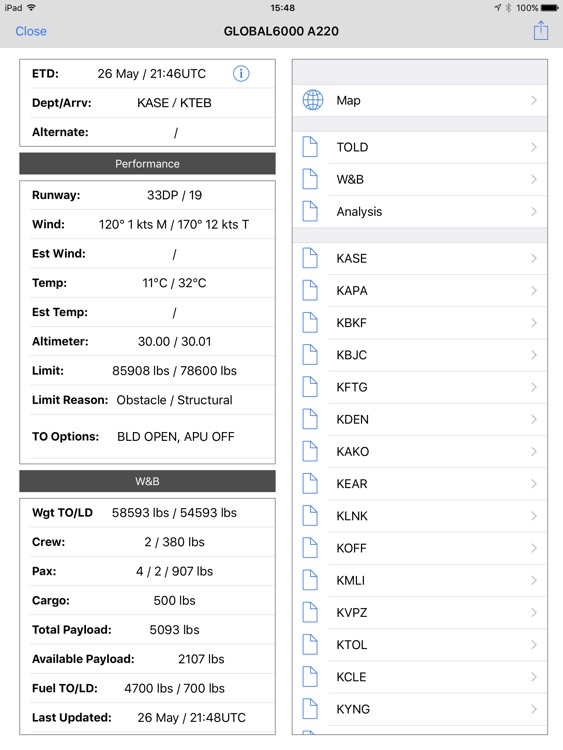Tap the Runway value 33DP / 19
563x750 pixels.
pyautogui.click(x=174, y=195)
